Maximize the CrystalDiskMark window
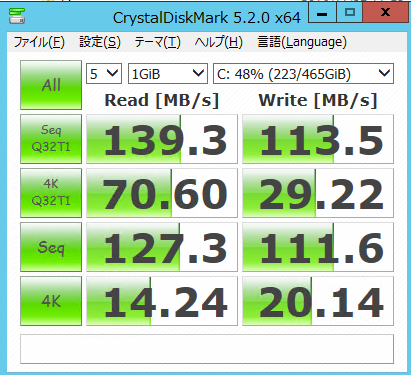This screenshot has width=411, height=375. (350, 13)
